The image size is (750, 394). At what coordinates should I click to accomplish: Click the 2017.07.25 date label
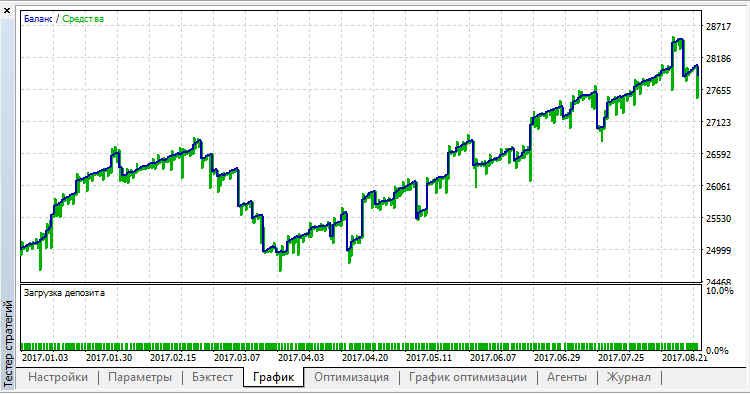pyautogui.click(x=621, y=357)
